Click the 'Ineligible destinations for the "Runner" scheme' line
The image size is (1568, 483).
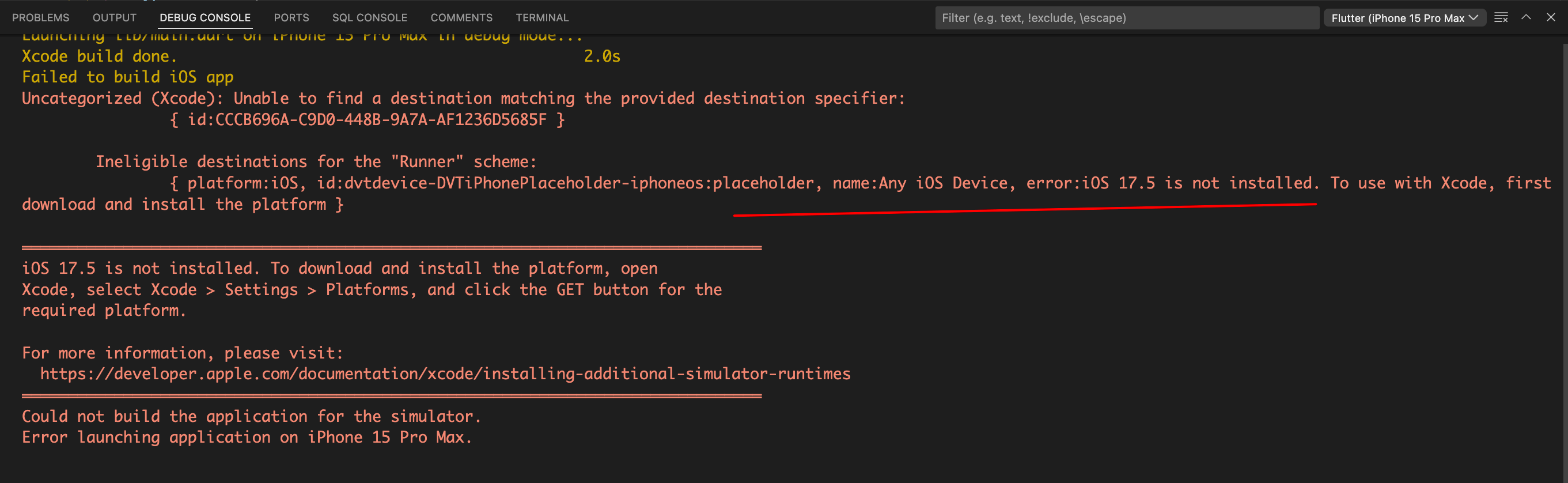[x=316, y=161]
